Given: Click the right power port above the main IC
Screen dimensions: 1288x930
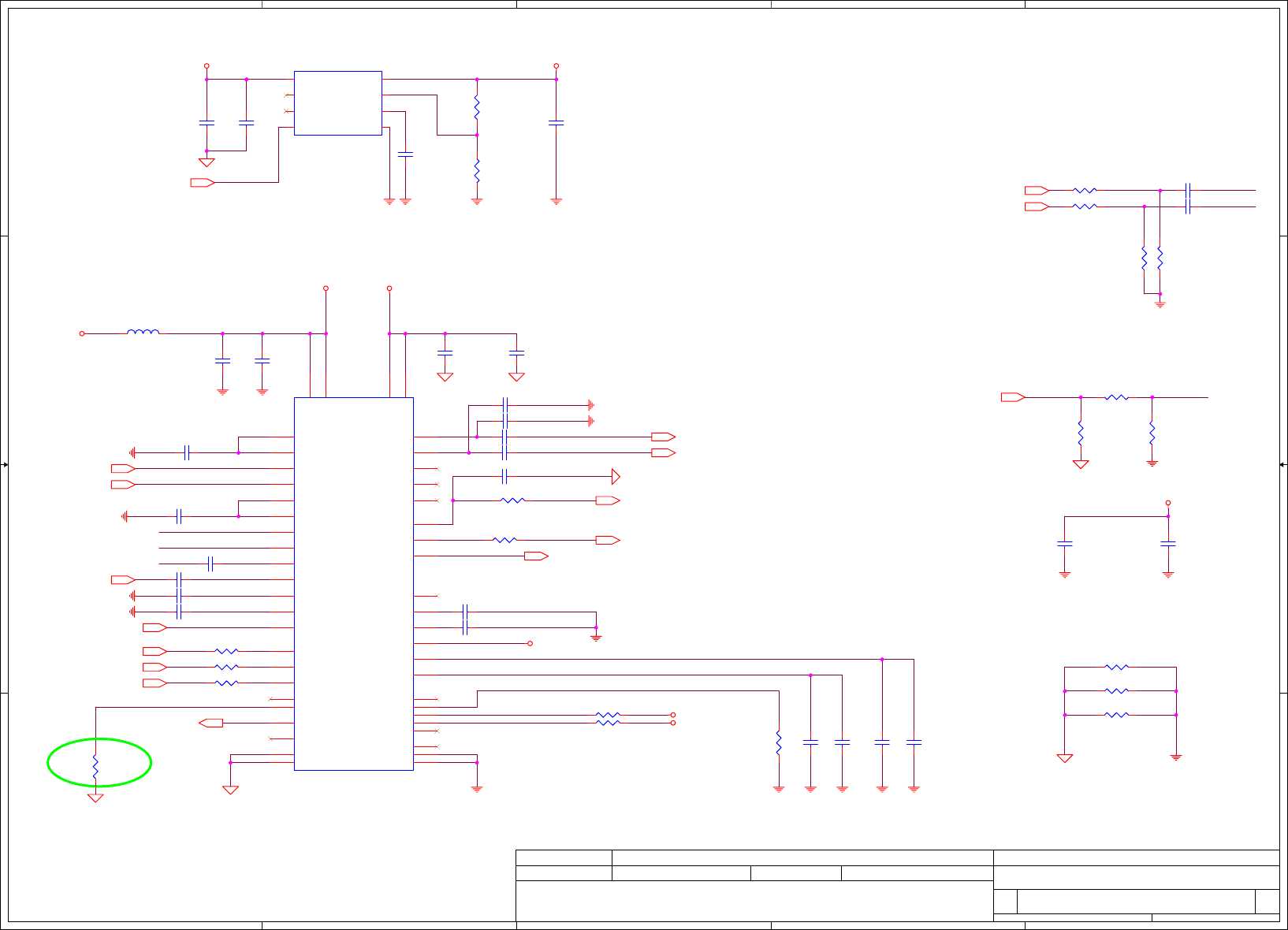Looking at the screenshot, I should (x=389, y=288).
